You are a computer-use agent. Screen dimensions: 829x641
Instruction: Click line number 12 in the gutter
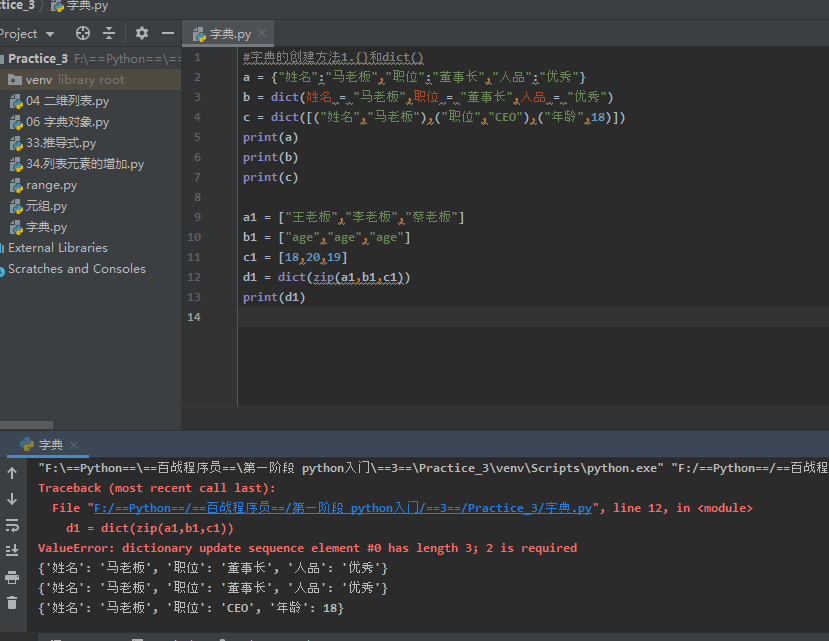point(194,277)
